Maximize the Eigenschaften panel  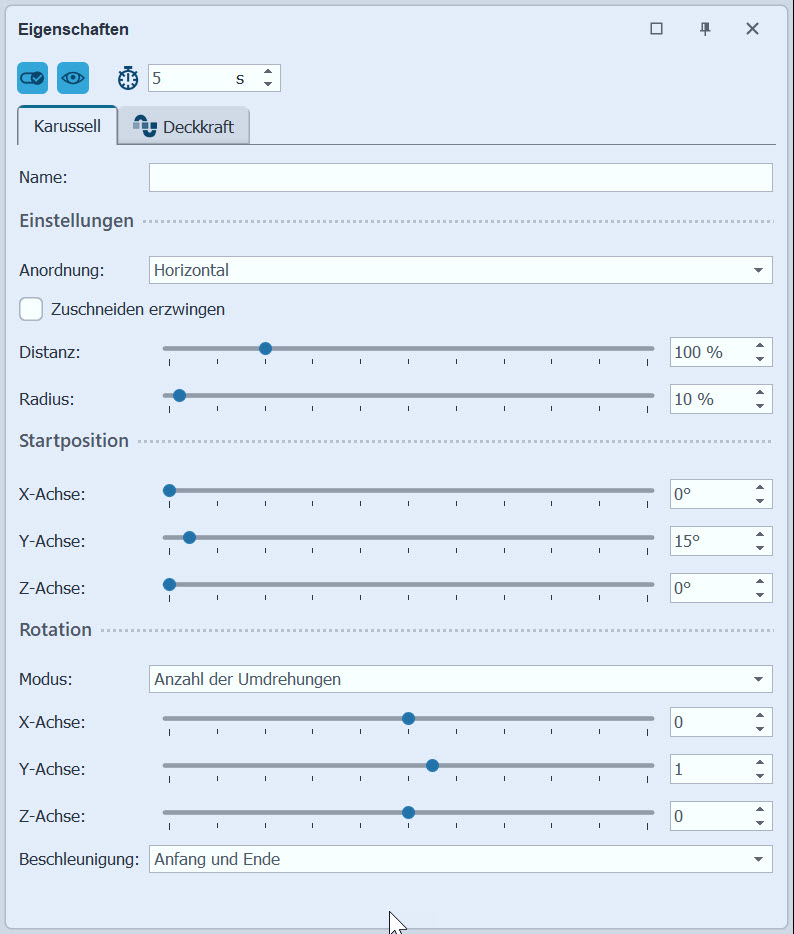tap(657, 29)
